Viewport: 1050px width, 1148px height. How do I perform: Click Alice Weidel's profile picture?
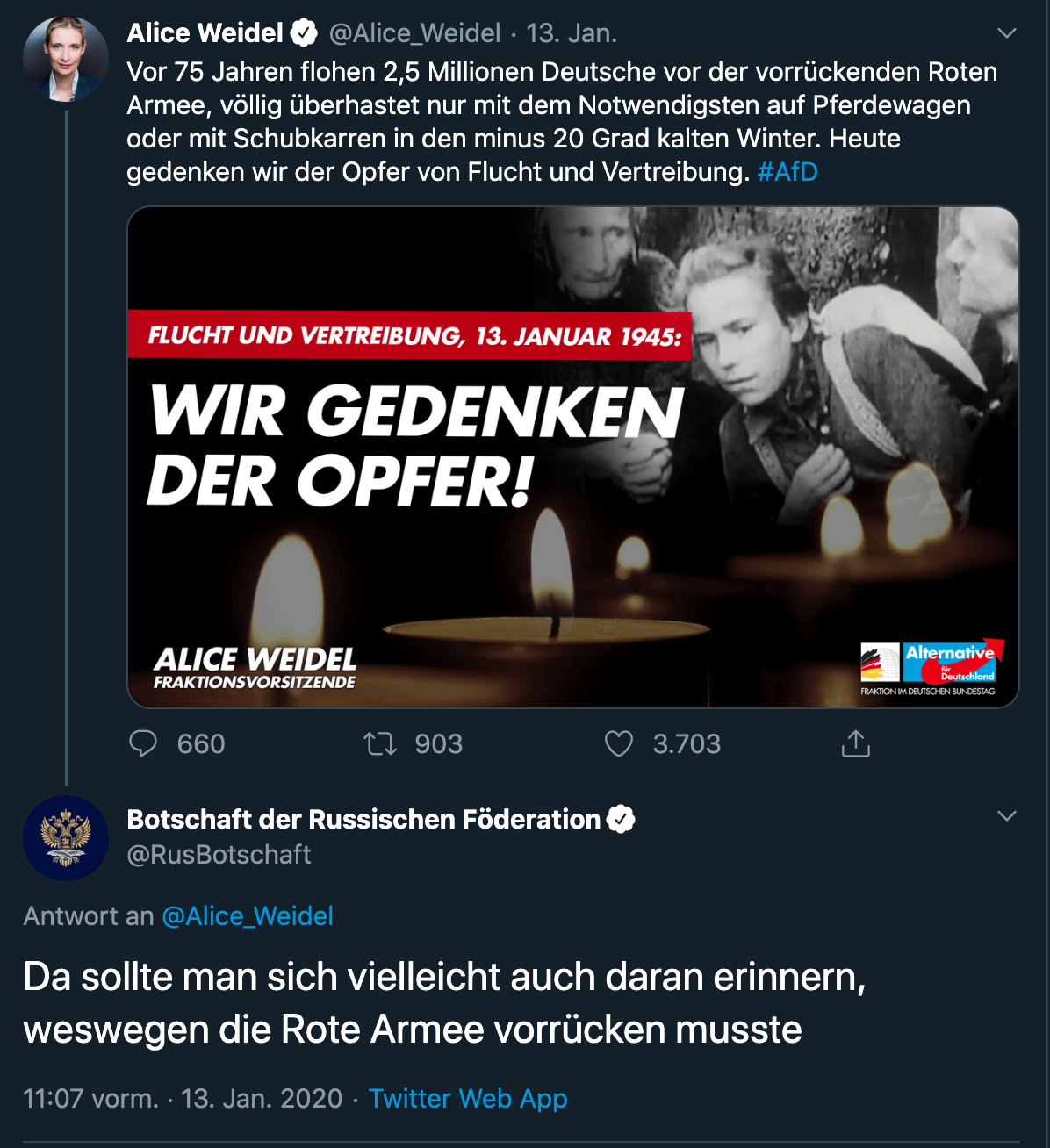tap(66, 58)
